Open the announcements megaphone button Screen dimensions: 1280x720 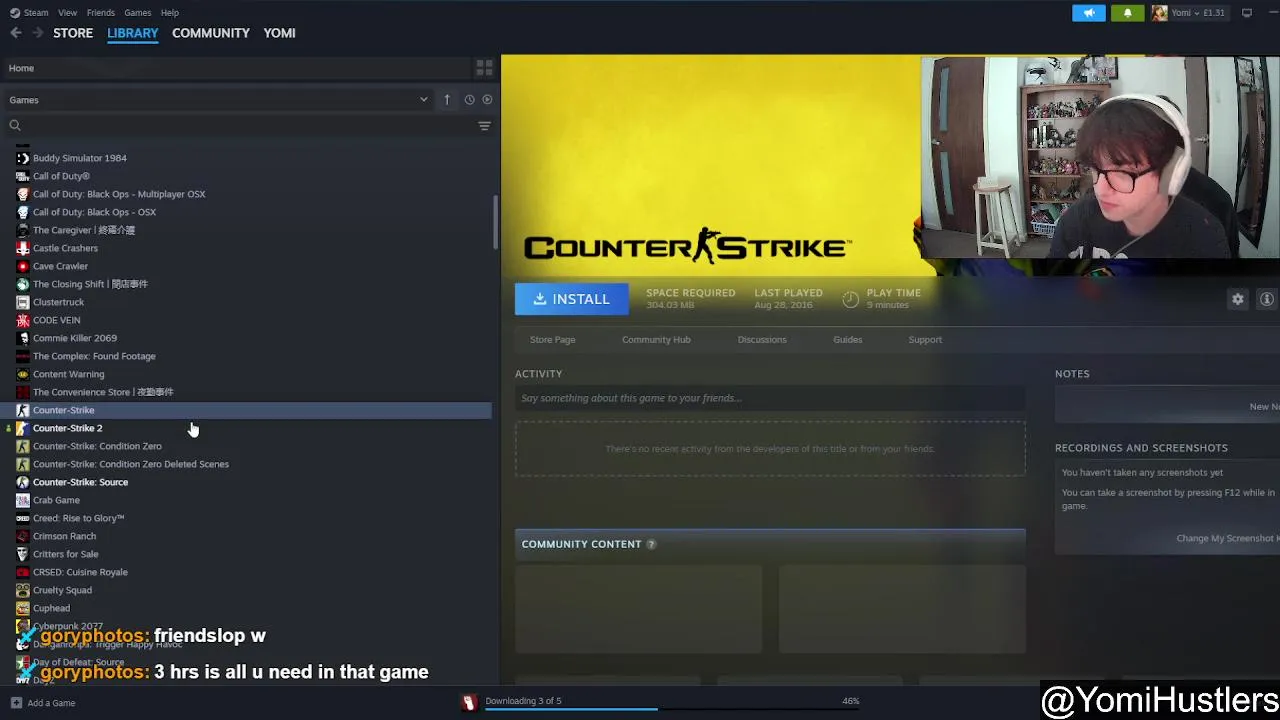tap(1089, 13)
